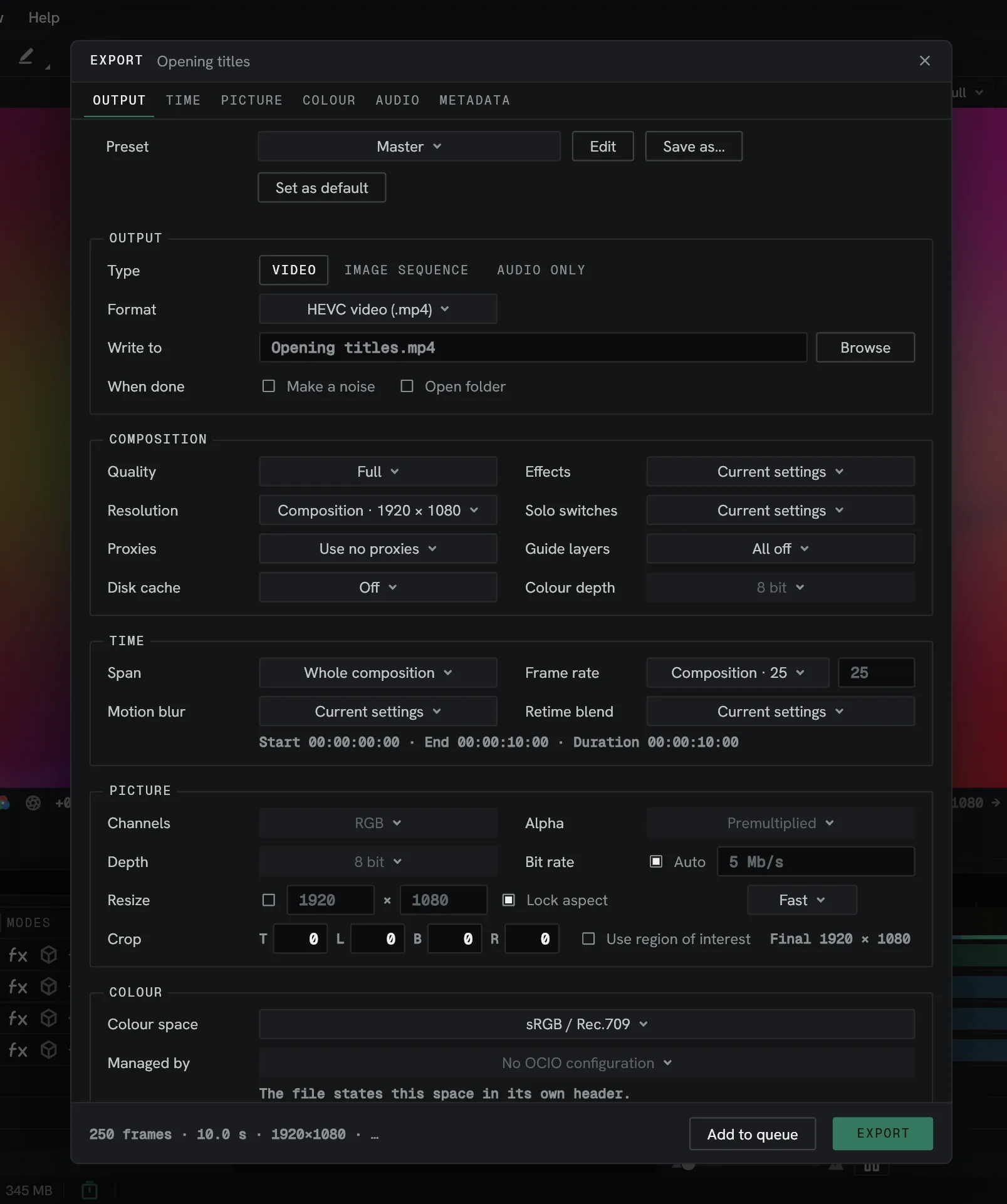Open the Proxies dropdown
The width and height of the screenshot is (1007, 1204).
378,549
